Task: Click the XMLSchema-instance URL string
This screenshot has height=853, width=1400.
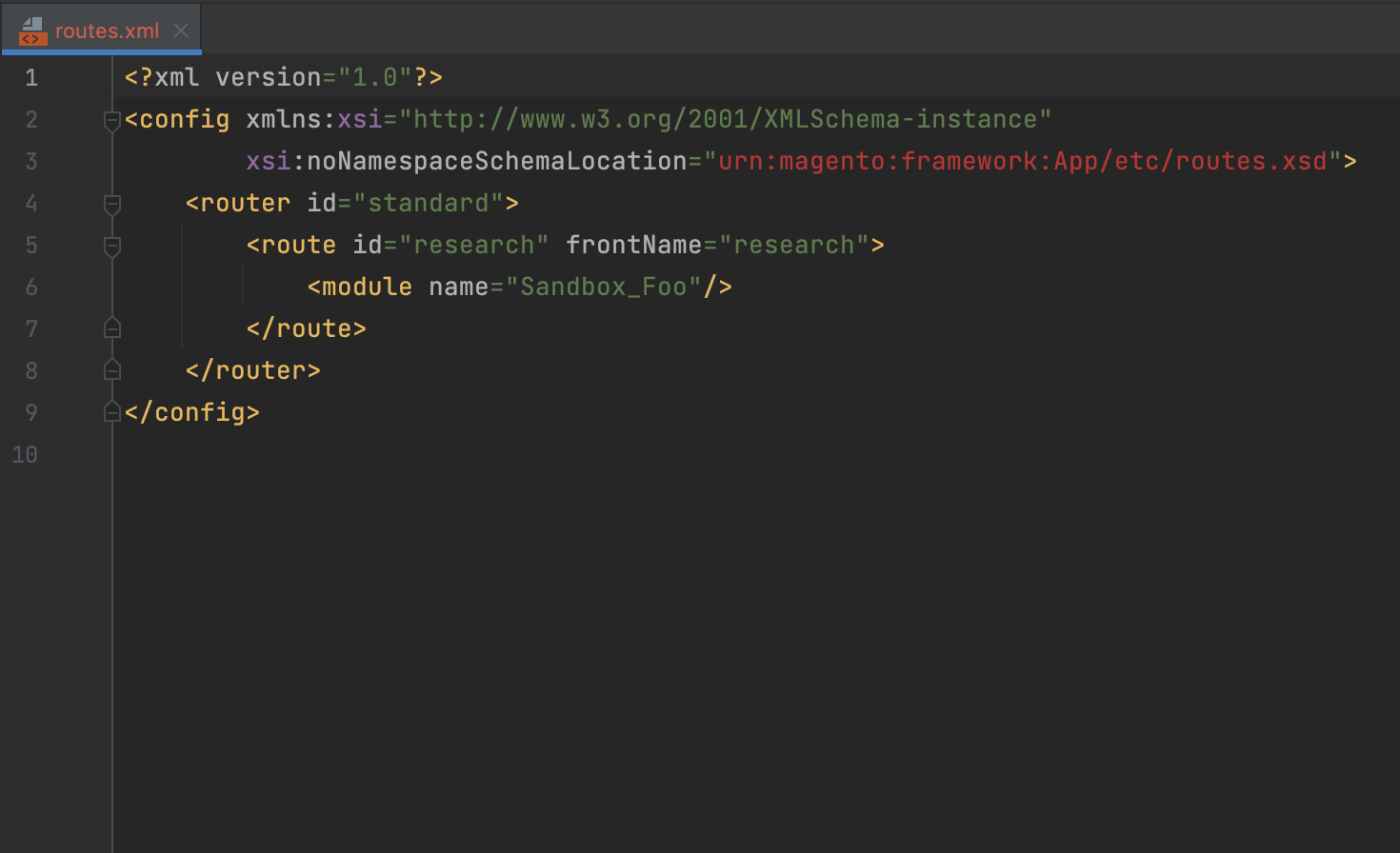Action: click(726, 119)
